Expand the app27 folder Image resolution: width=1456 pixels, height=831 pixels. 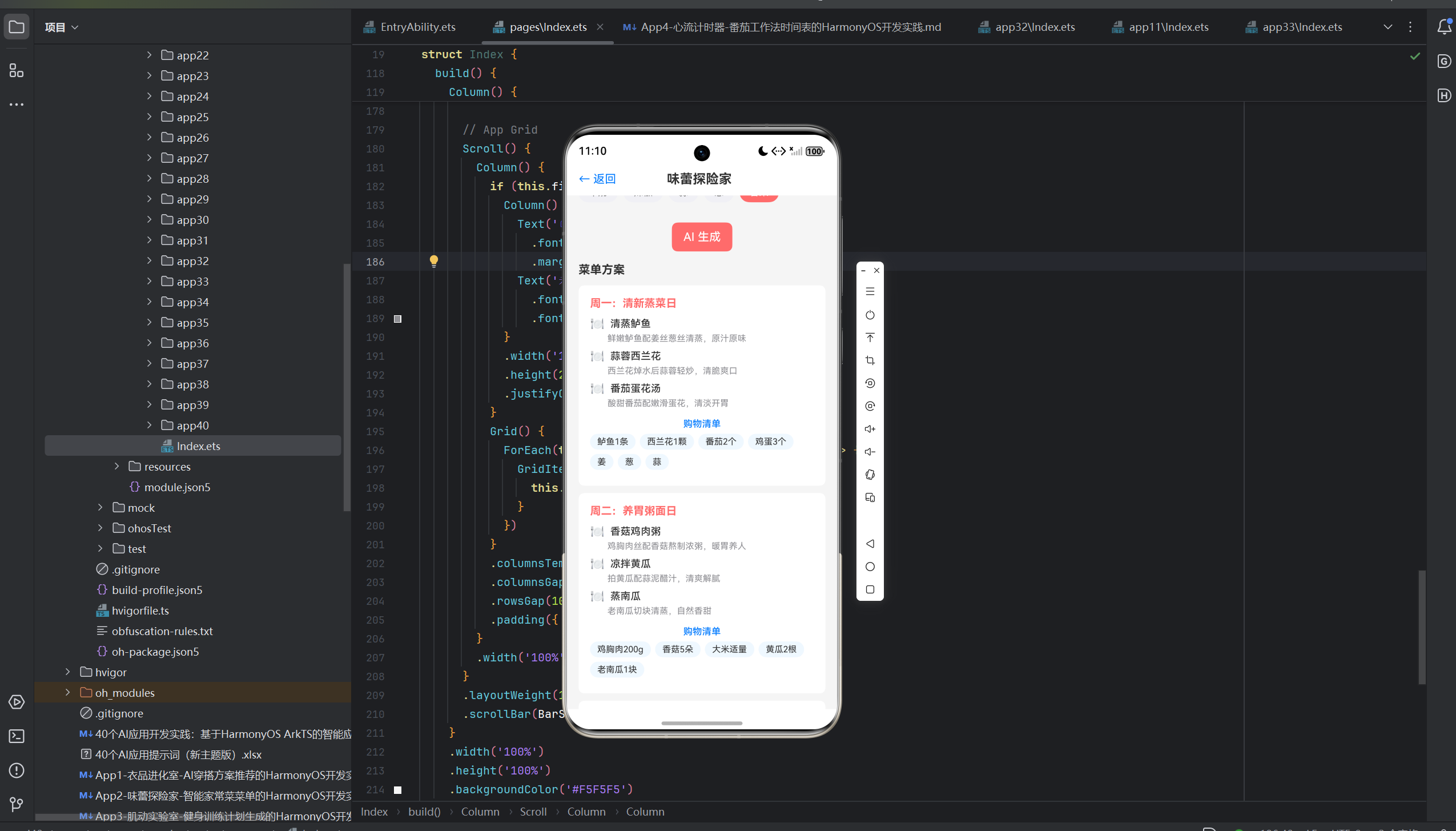tap(149, 158)
